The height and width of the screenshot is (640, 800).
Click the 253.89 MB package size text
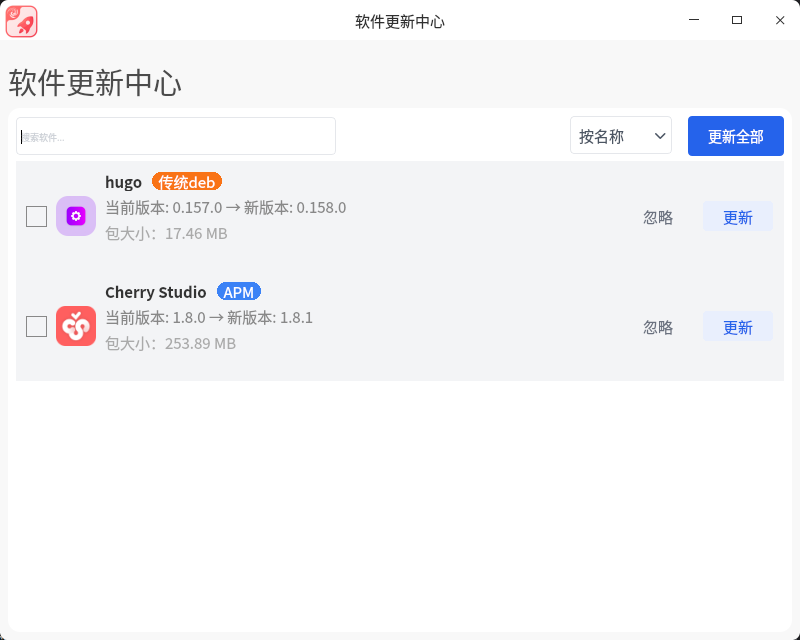pos(170,343)
